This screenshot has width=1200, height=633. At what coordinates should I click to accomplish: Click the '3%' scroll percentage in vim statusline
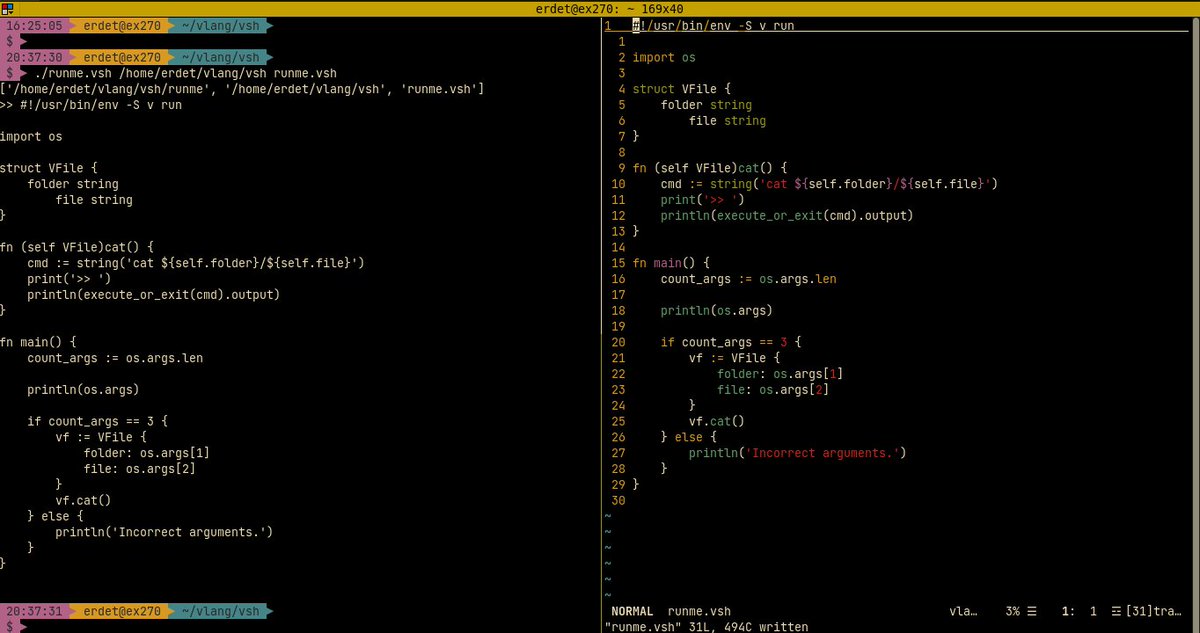click(x=1013, y=611)
